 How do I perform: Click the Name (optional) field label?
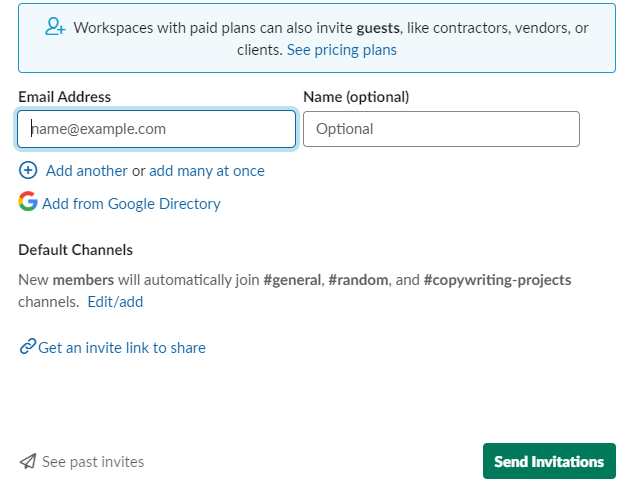tap(356, 97)
